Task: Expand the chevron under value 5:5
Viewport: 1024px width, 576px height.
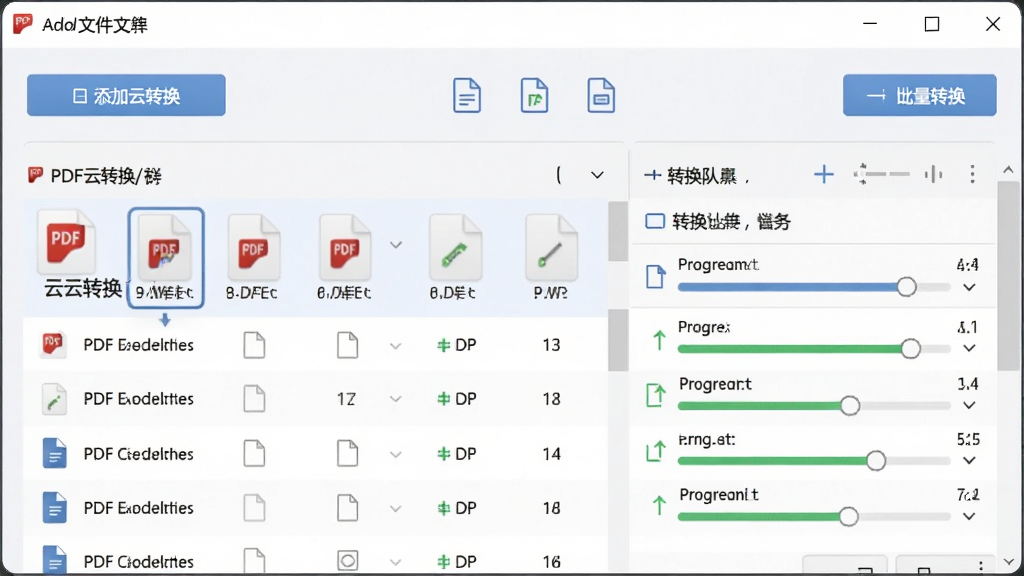Action: (x=969, y=460)
